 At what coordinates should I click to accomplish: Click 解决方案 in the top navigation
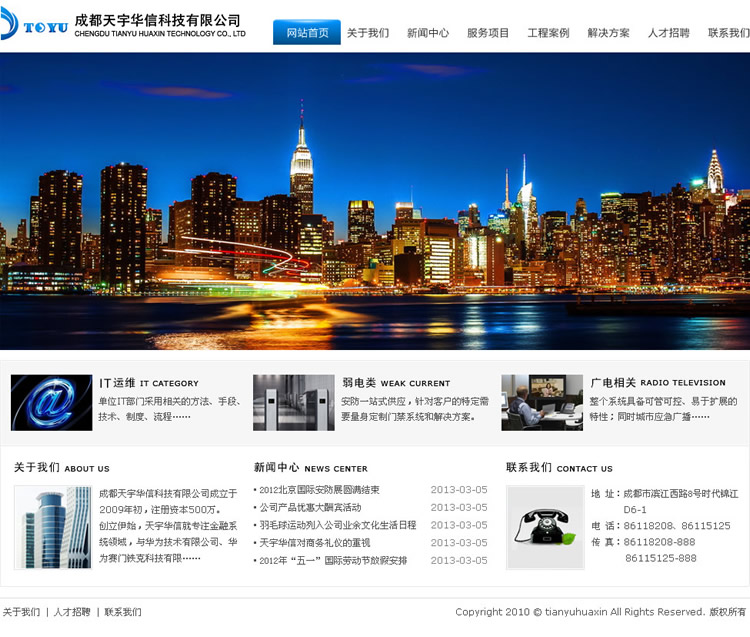point(608,33)
